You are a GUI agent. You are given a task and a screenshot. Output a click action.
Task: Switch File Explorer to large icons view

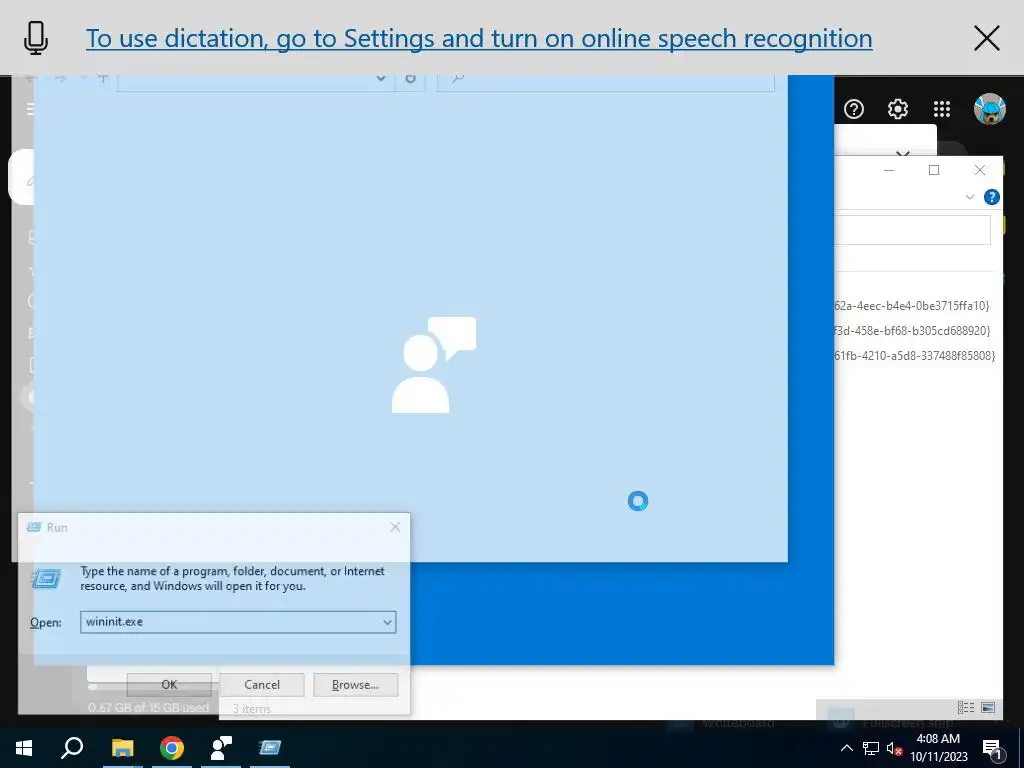[x=988, y=707]
